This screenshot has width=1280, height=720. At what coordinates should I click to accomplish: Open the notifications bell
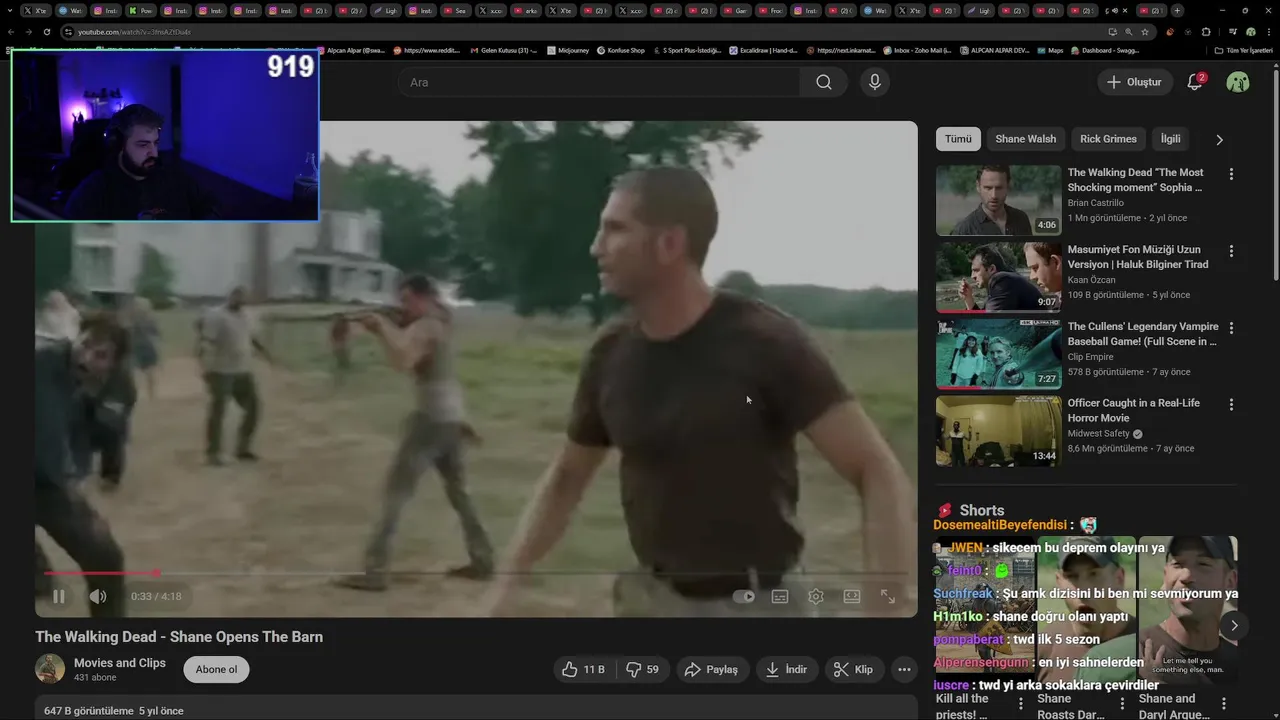coord(1195,82)
